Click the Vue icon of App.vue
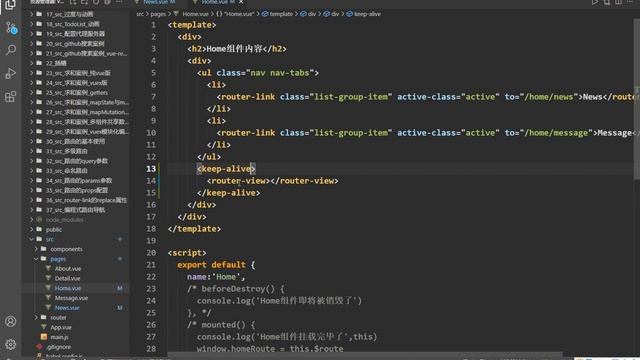The width and height of the screenshot is (640, 360). tap(44, 327)
